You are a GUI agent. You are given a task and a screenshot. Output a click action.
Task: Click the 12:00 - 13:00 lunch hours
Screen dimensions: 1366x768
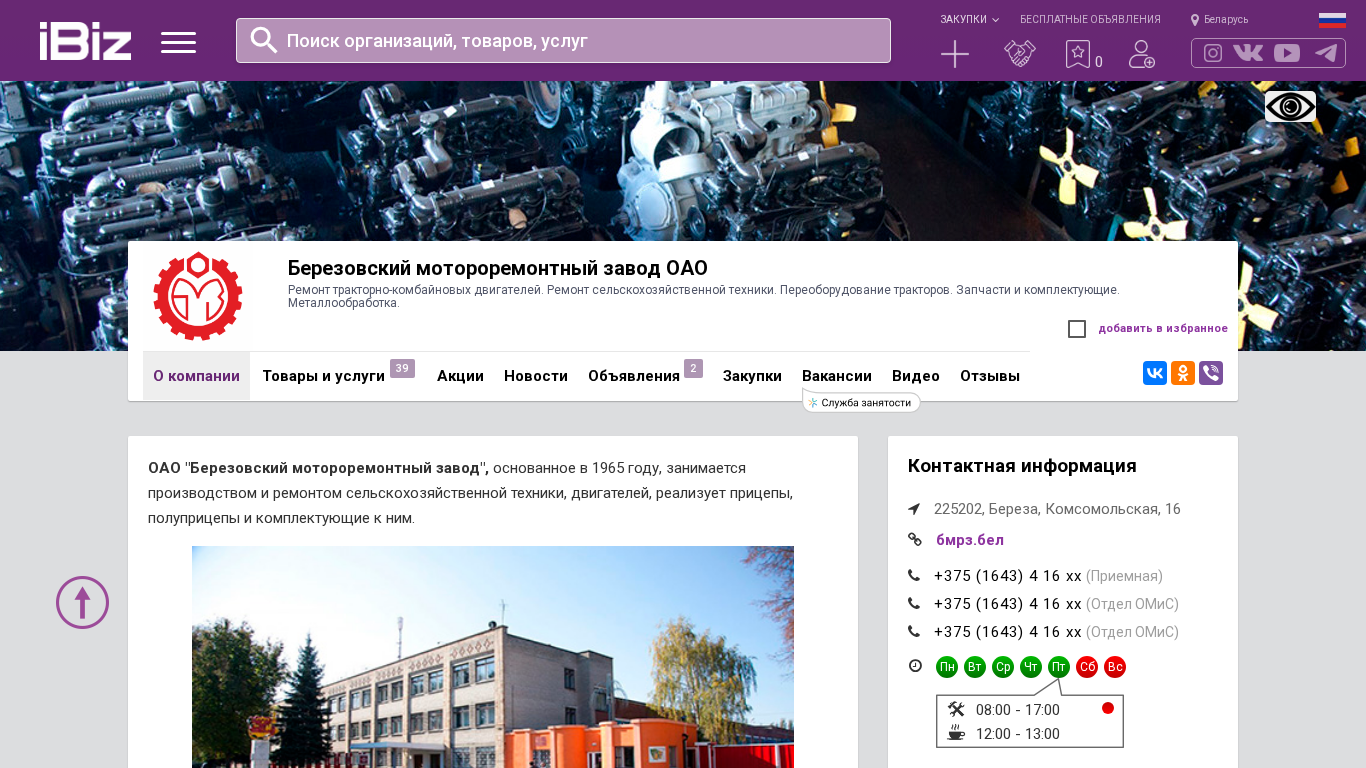click(x=1018, y=734)
